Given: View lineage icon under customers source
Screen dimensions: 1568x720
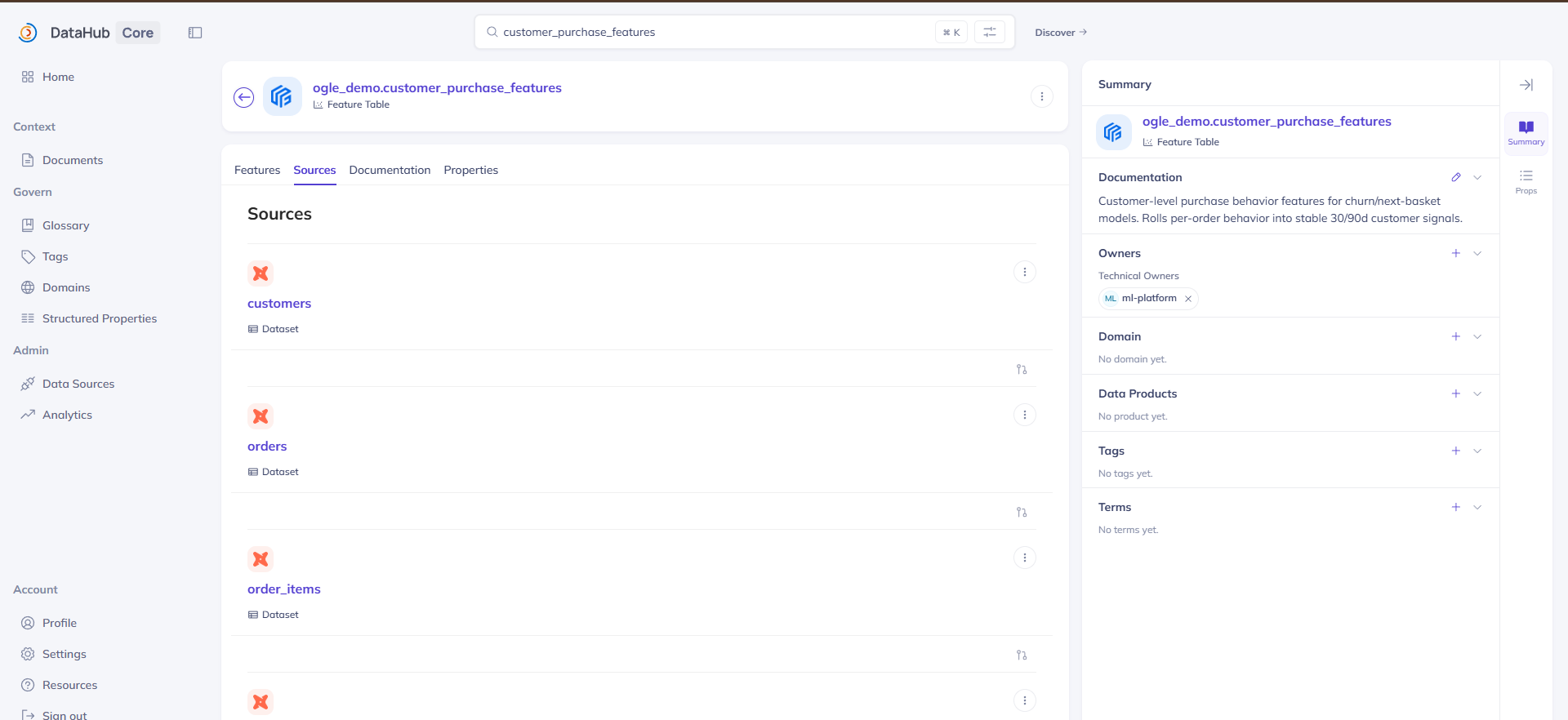Looking at the screenshot, I should click(x=1022, y=369).
